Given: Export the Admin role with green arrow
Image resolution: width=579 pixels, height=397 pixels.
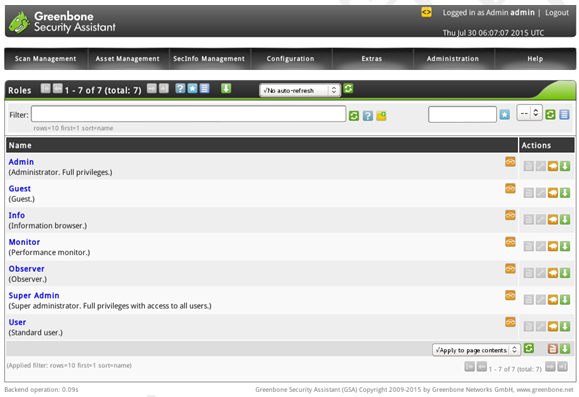Looking at the screenshot, I should tap(565, 166).
